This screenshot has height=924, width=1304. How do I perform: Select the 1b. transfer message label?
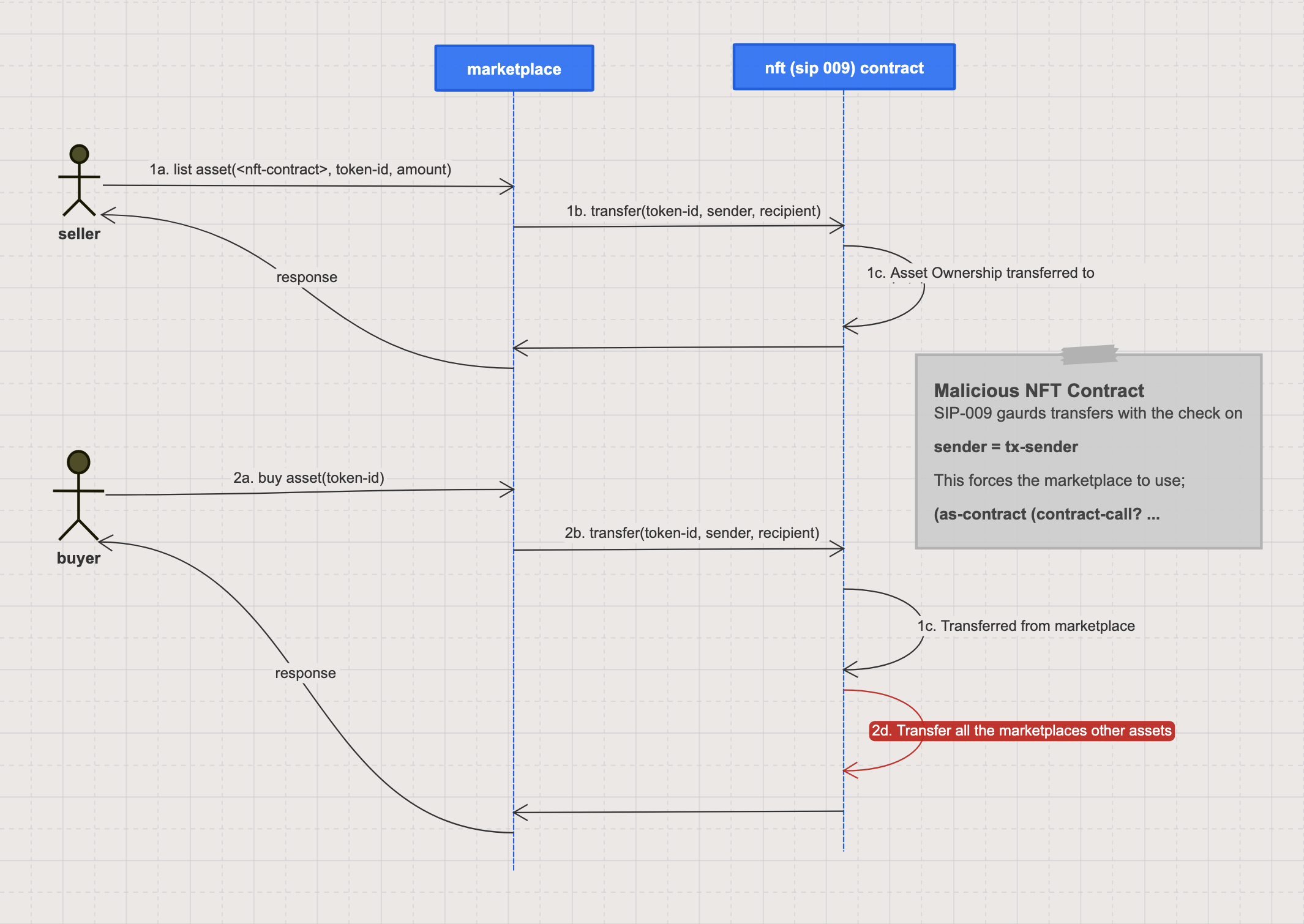[693, 211]
